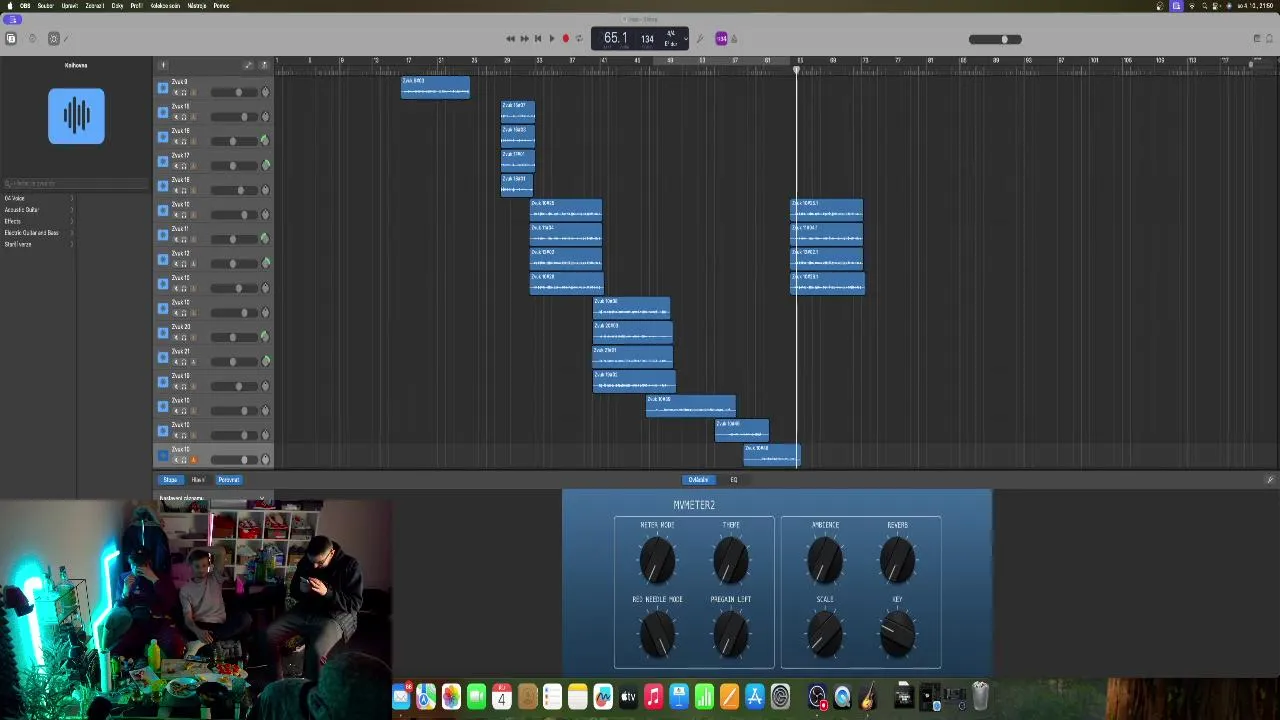Toggle Catch Playhead button above tracks
Screen dimensions: 1280x720
pos(264,65)
